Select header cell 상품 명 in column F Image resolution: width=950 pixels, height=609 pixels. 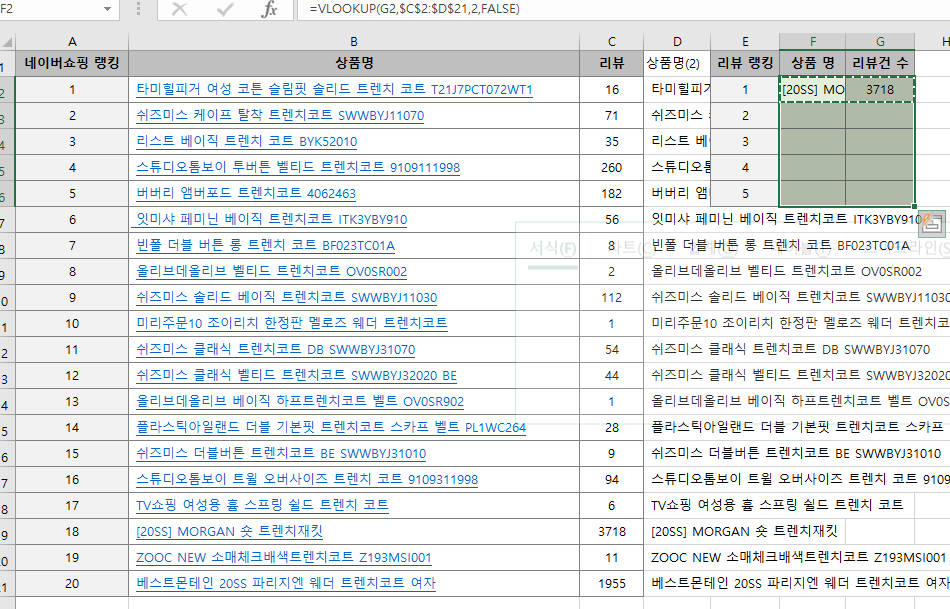(812, 63)
